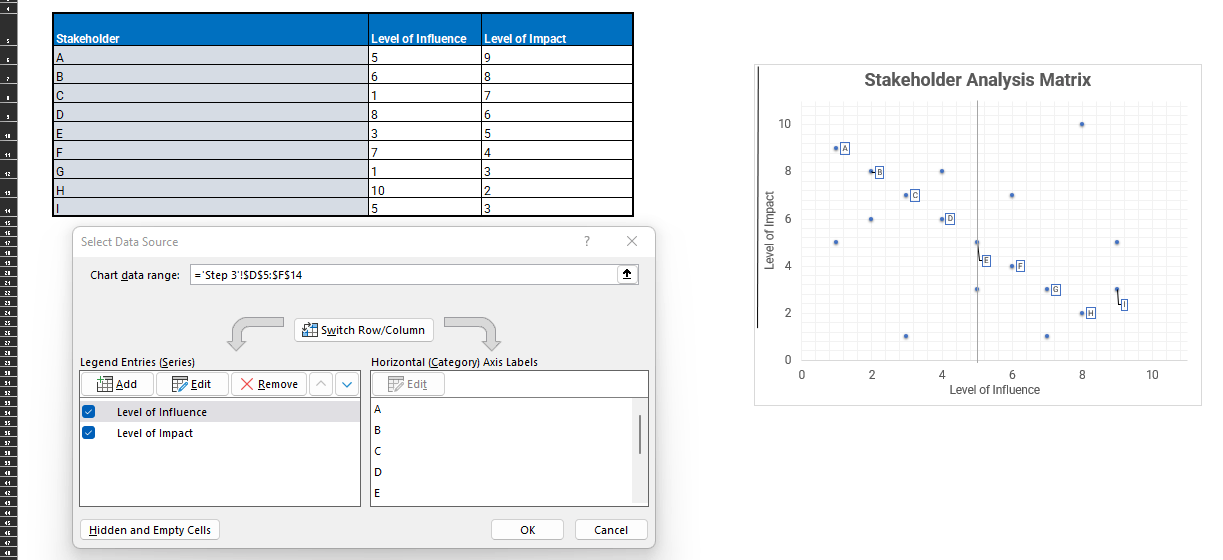
Task: Select Stakeholder D cell in the table
Action: click(x=211, y=114)
